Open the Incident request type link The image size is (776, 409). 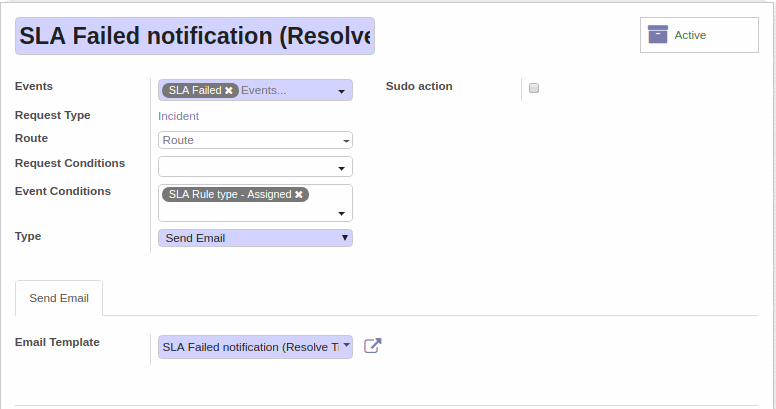click(178, 116)
